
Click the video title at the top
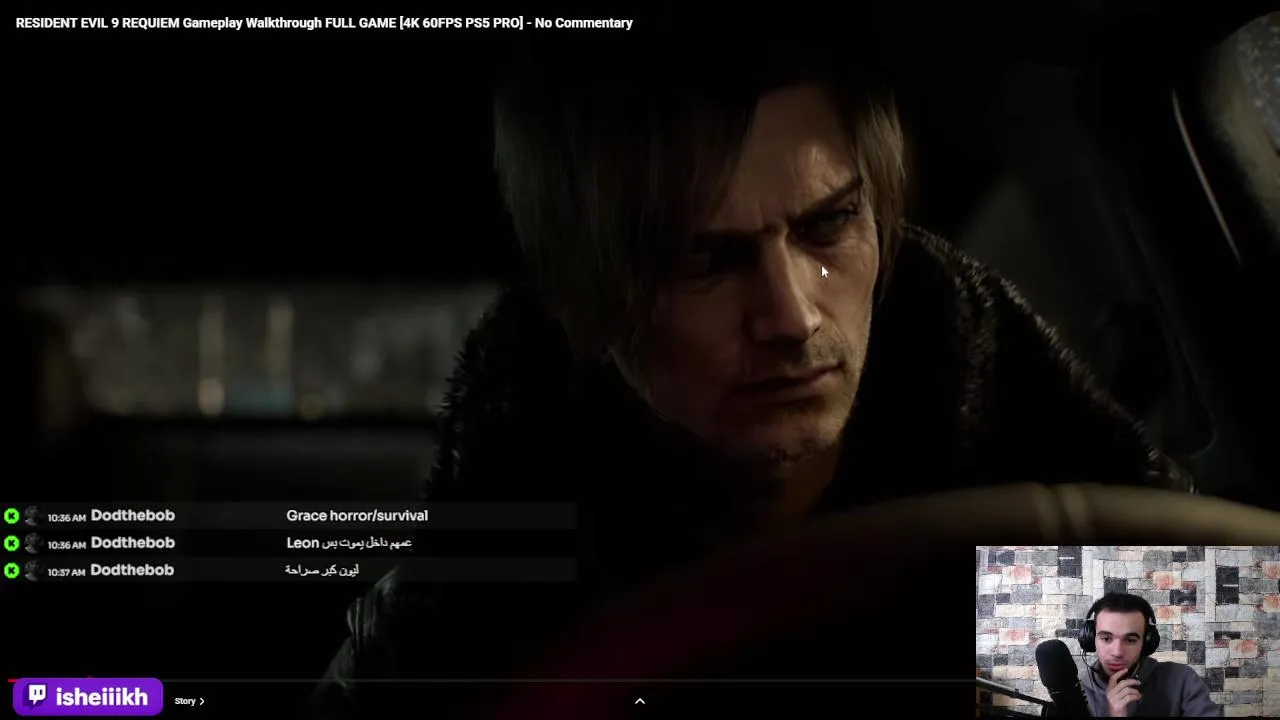[x=324, y=22]
